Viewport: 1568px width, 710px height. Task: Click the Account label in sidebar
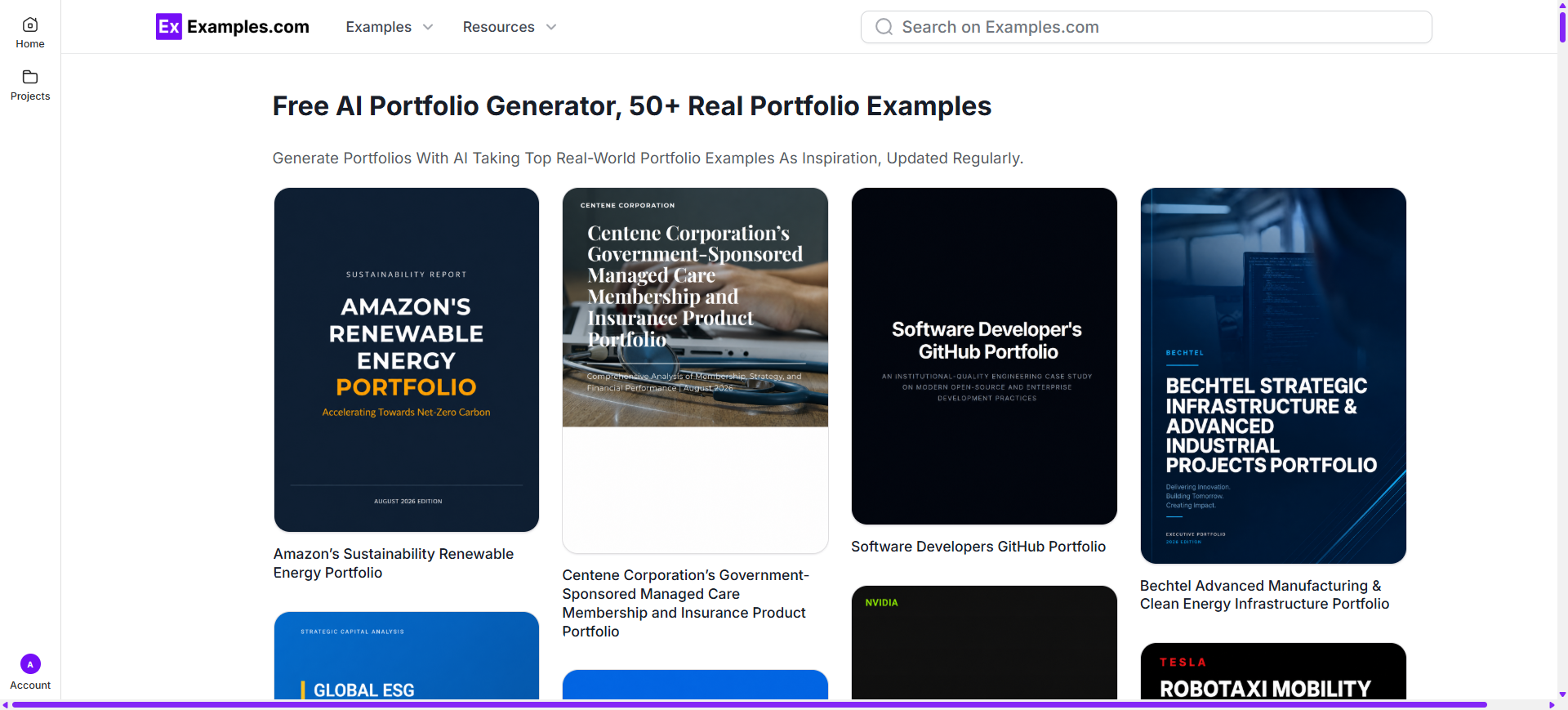pos(30,685)
